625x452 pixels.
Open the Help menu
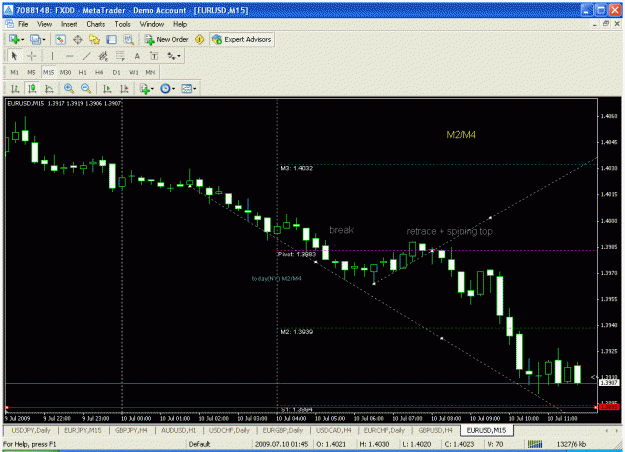coord(180,24)
